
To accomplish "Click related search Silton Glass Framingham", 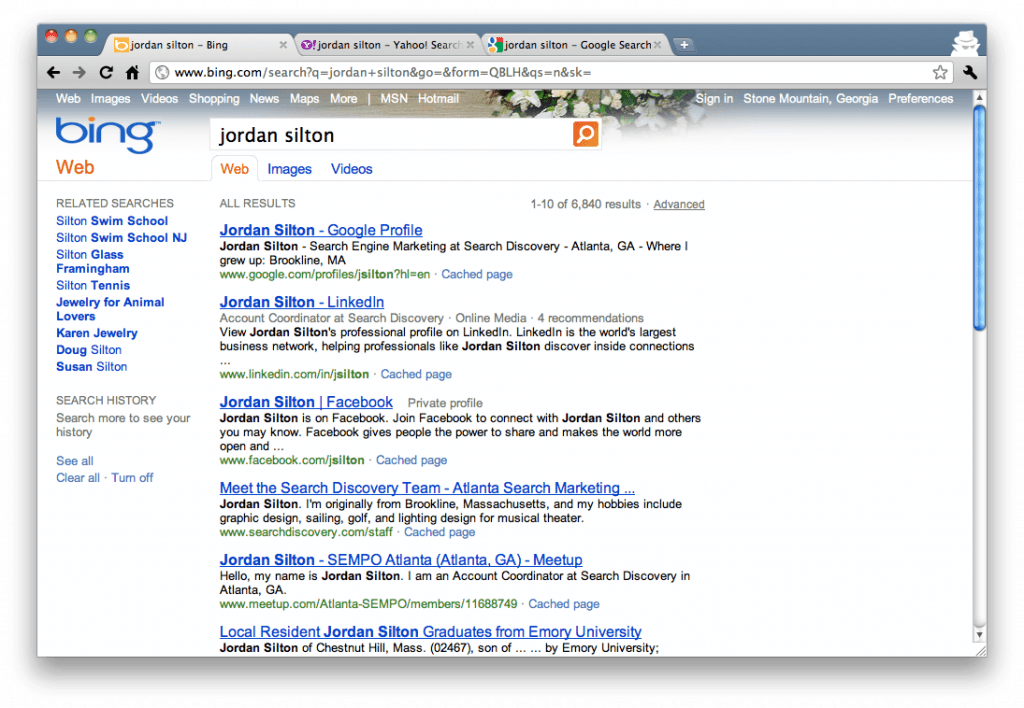I will pyautogui.click(x=93, y=261).
